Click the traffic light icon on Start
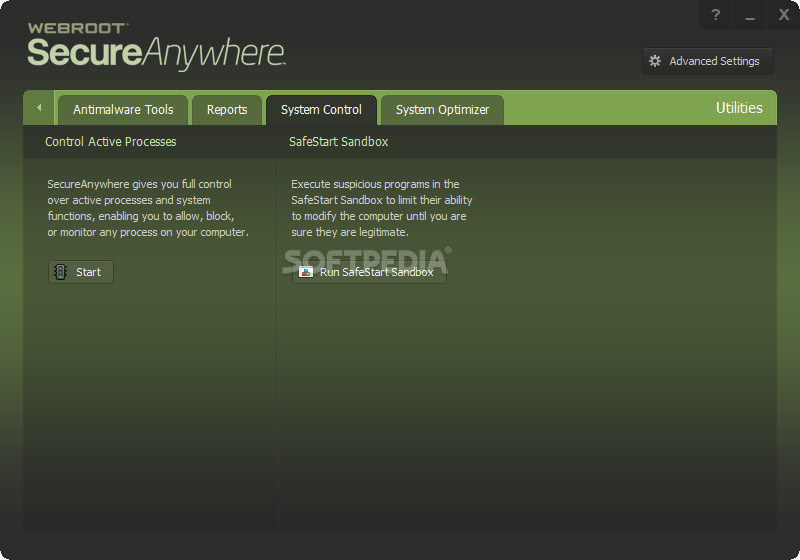 pyautogui.click(x=61, y=272)
